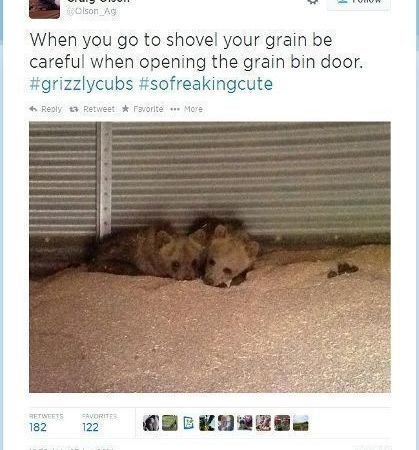Enlarge the grizzly cubs photo
The image size is (419, 450).
click(210, 257)
